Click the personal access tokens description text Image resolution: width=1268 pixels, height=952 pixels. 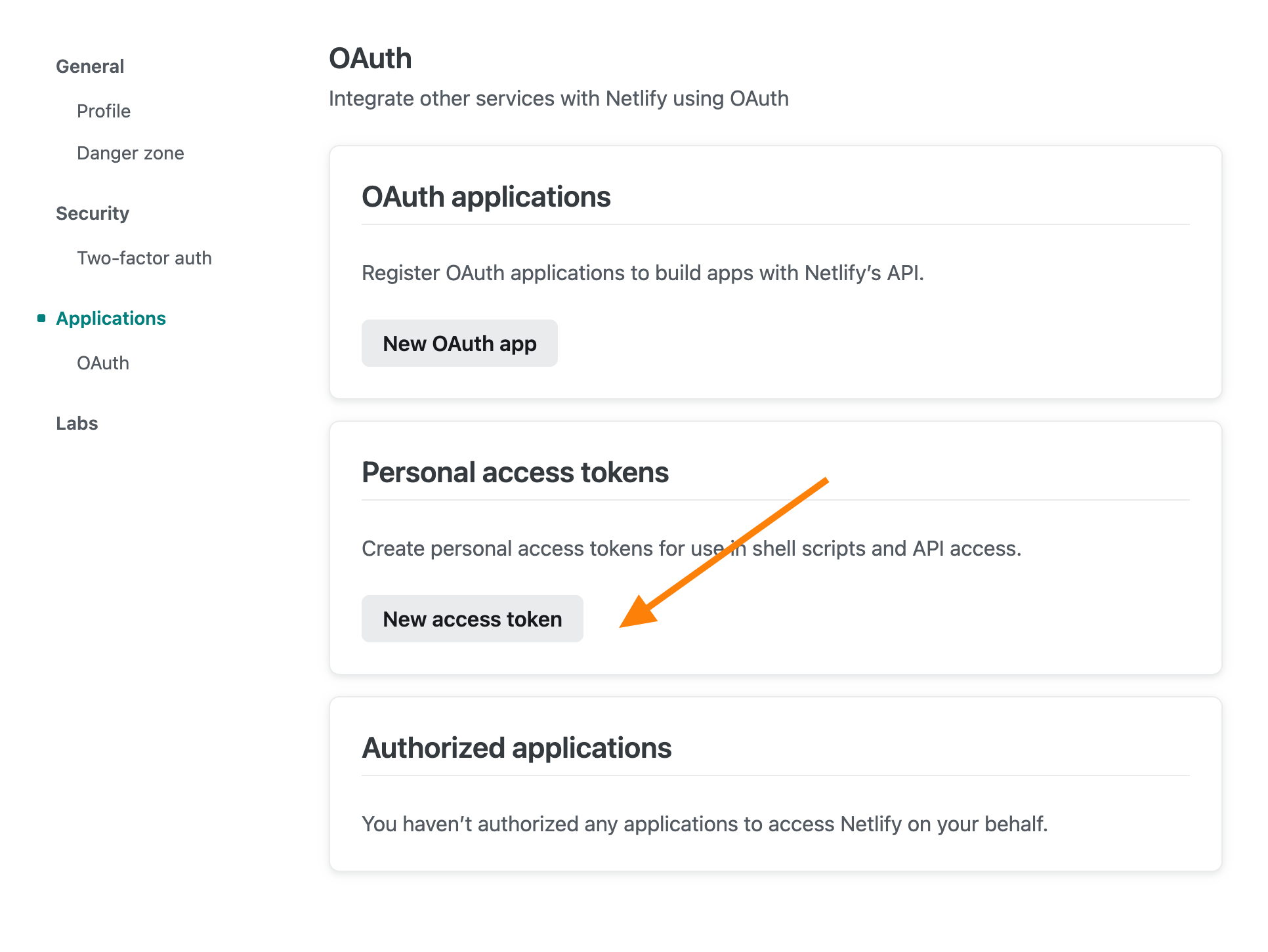691,548
